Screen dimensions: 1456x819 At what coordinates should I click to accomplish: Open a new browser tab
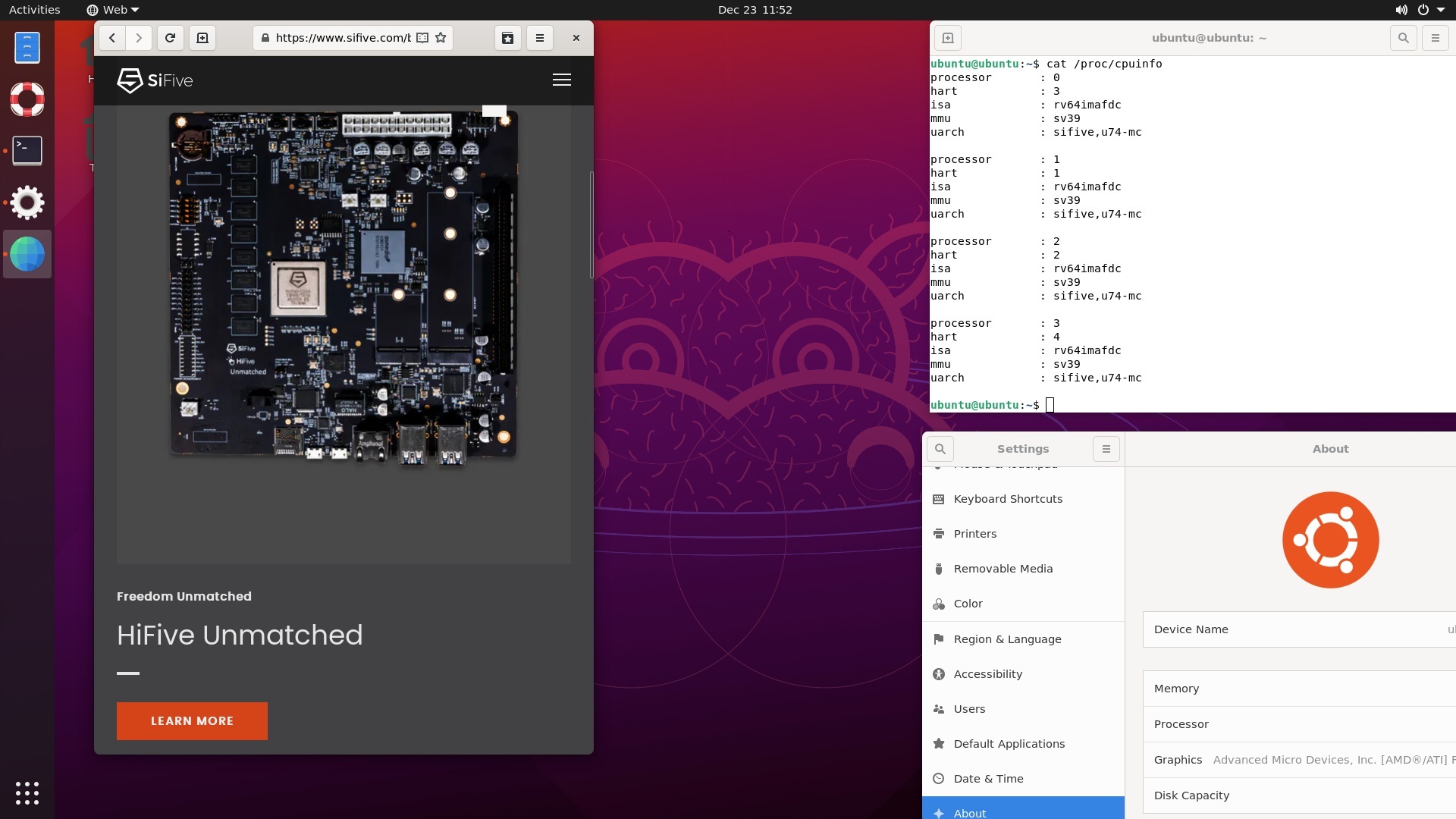202,38
